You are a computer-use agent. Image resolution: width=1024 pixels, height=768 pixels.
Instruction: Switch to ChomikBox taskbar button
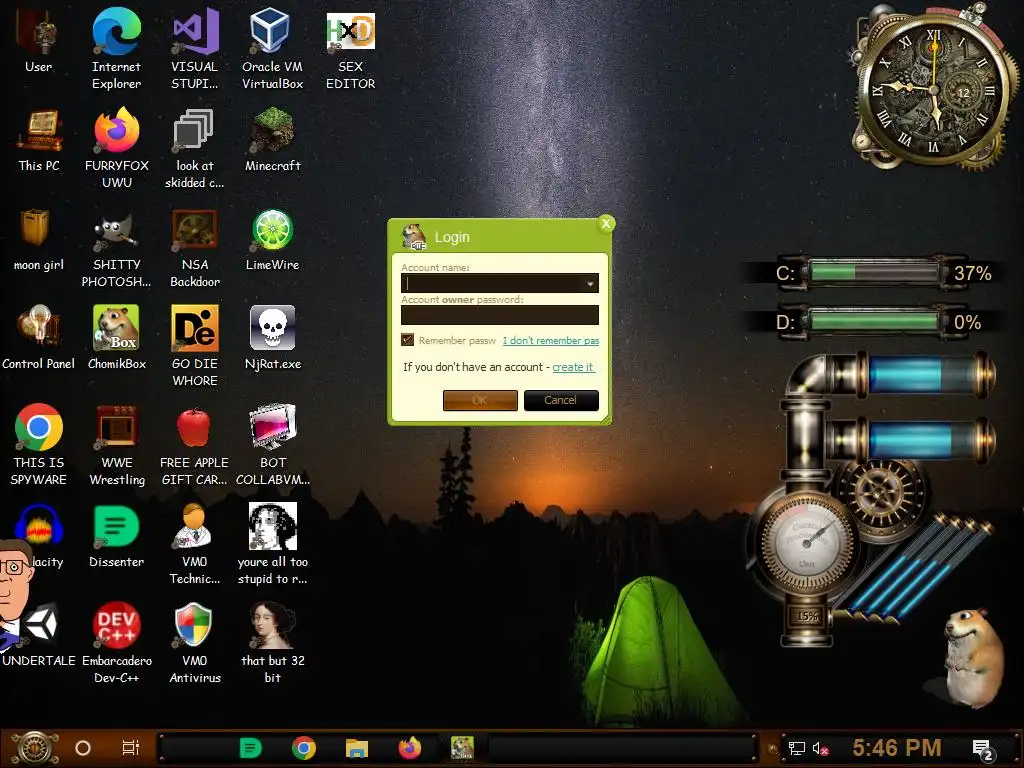pyautogui.click(x=462, y=748)
